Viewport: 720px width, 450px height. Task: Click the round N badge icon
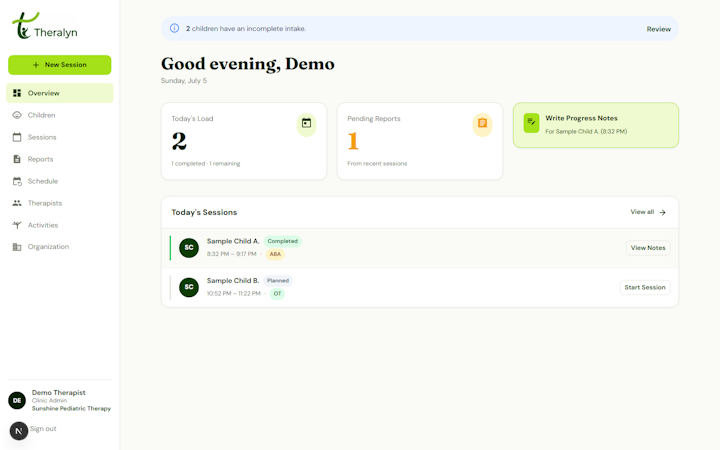click(19, 431)
